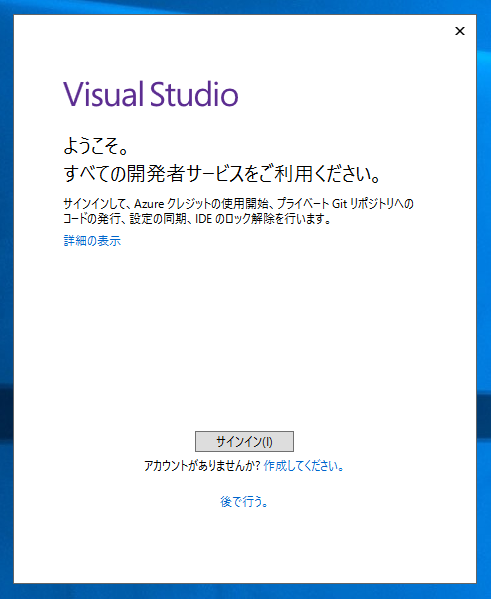Click the アカウントがありませんか? text

(202, 466)
